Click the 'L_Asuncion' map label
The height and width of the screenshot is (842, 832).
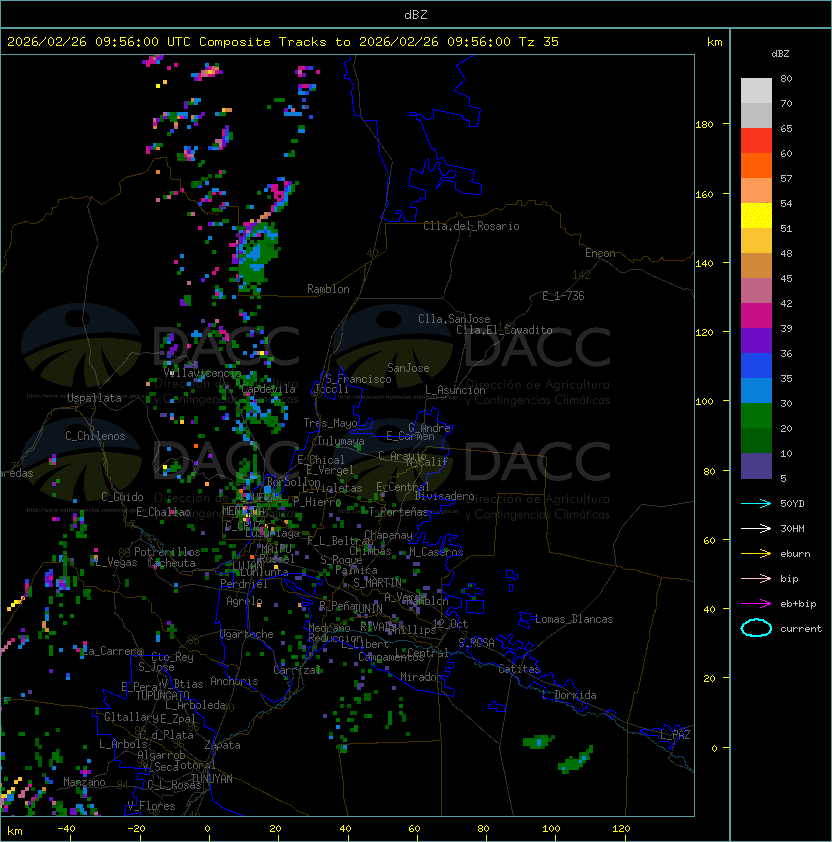(455, 390)
